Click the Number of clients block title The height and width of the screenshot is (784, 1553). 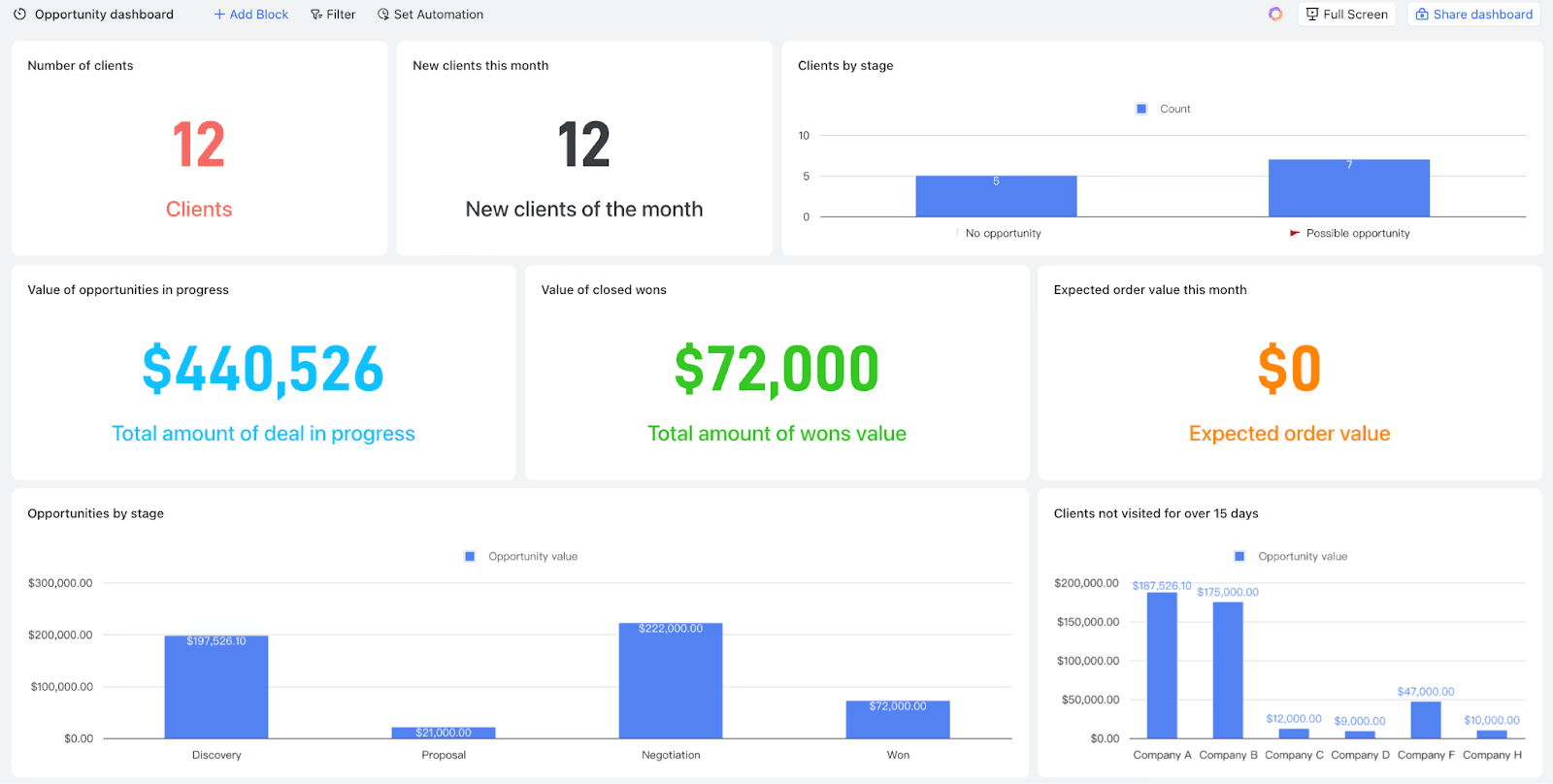pyautogui.click(x=81, y=65)
